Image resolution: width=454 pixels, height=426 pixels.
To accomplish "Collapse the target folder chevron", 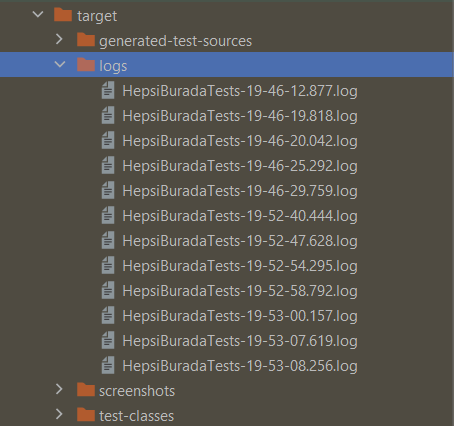I will point(38,14).
